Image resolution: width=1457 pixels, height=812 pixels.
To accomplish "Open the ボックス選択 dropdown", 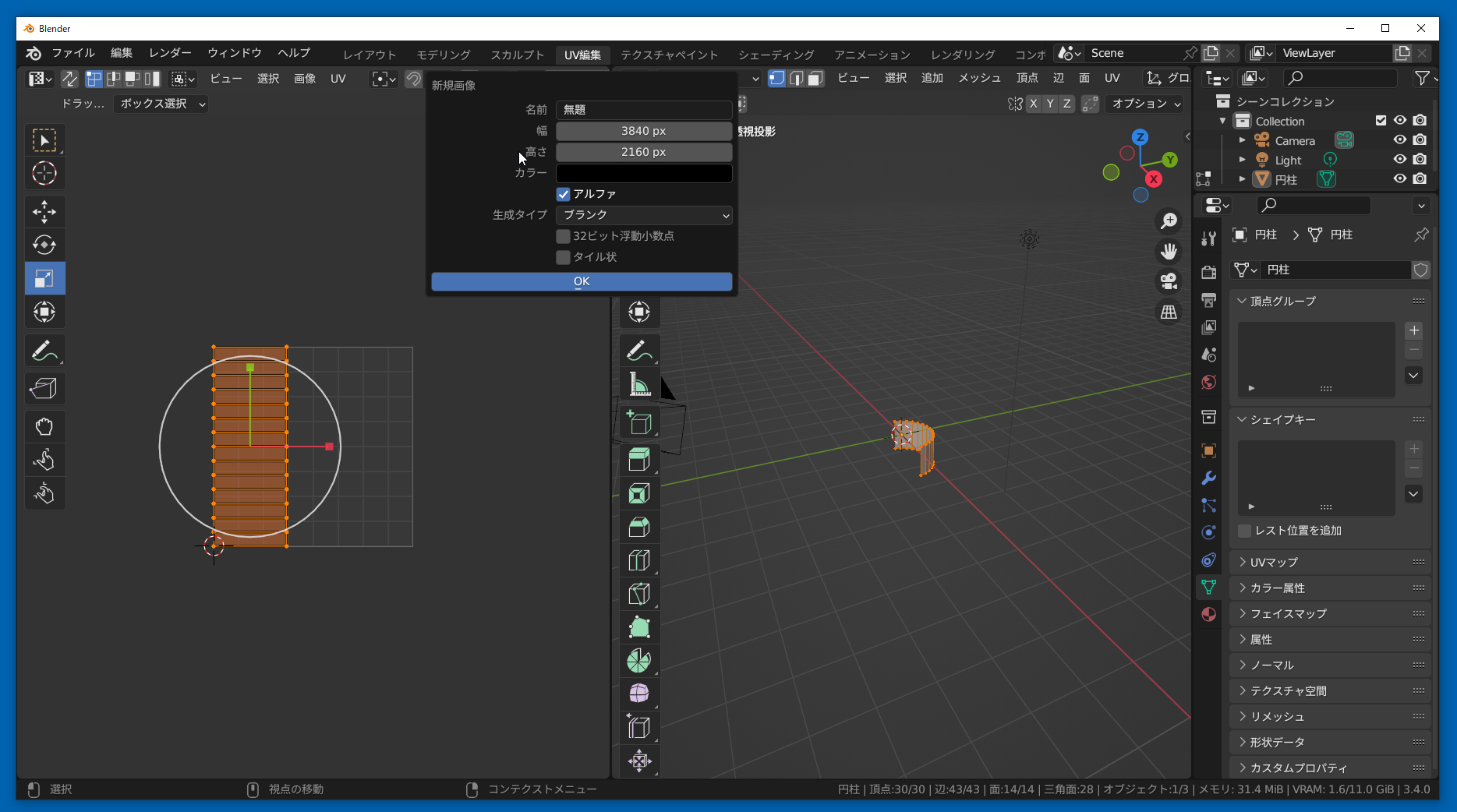I will pos(161,104).
